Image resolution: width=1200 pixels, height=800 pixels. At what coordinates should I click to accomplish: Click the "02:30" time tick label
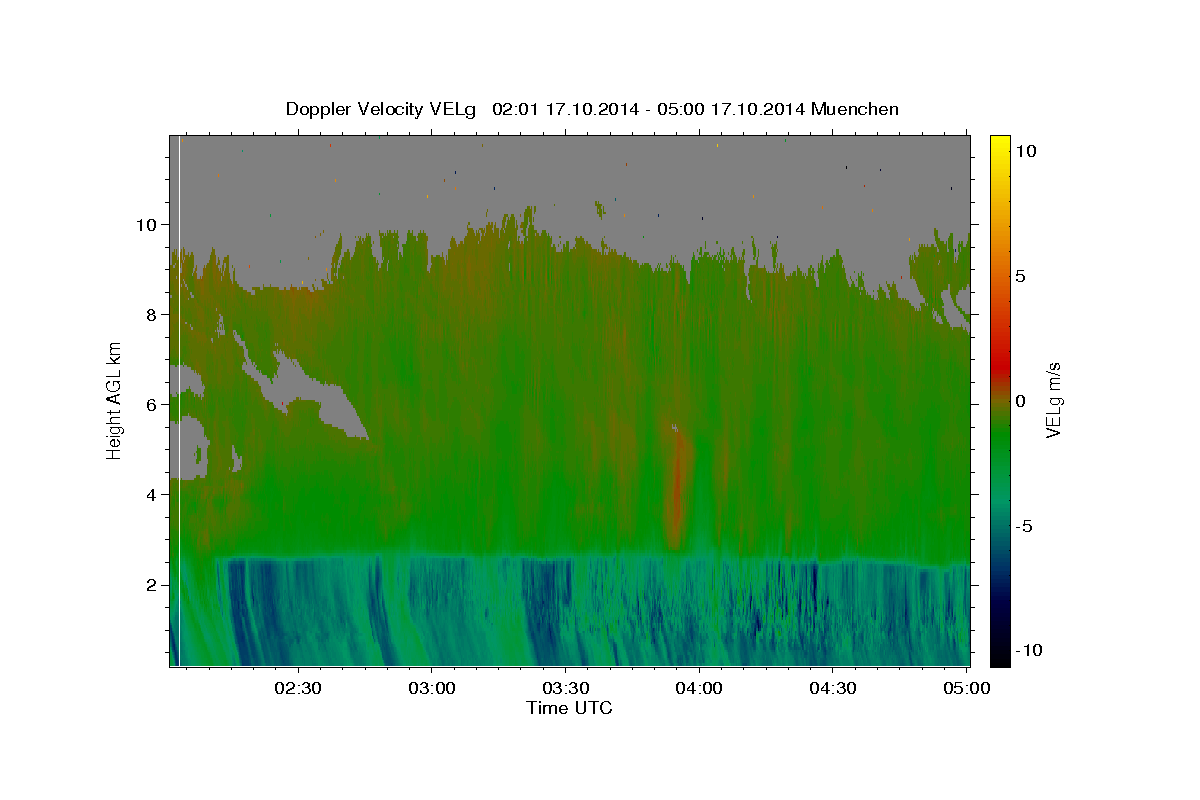298,688
